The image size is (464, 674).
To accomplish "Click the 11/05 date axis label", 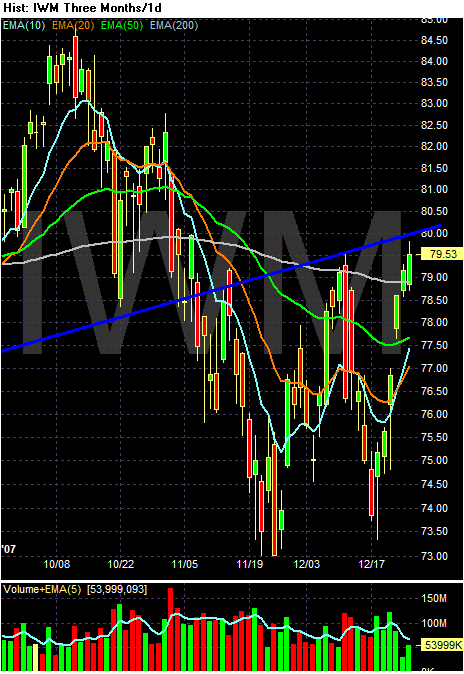I will click(185, 564).
